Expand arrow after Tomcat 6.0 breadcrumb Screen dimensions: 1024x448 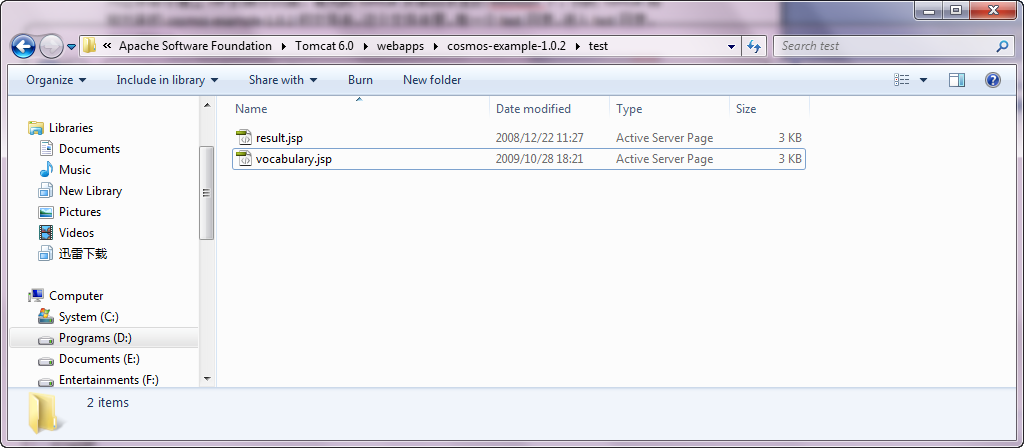[x=365, y=46]
